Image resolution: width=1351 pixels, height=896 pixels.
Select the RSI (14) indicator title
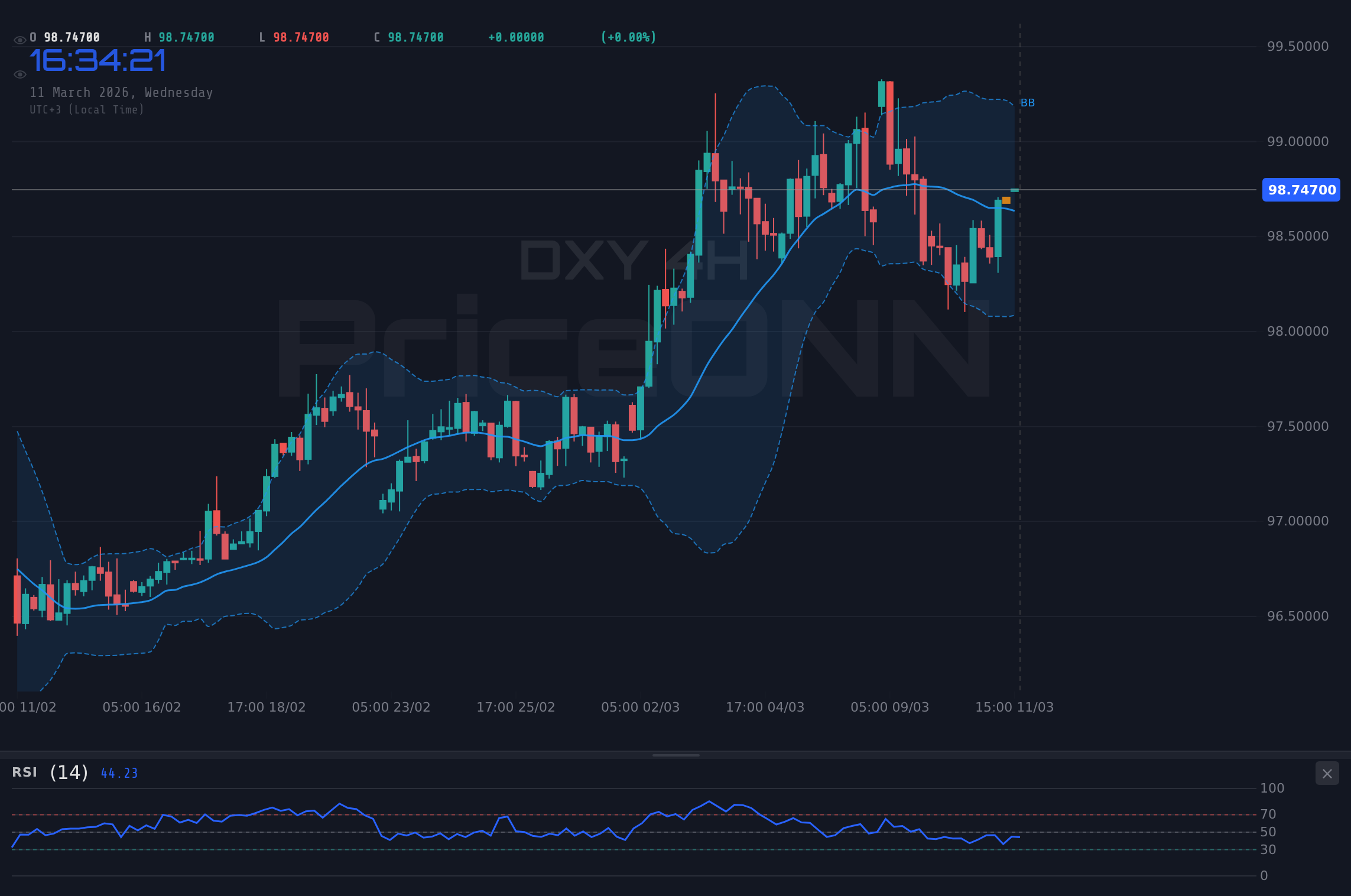click(x=49, y=772)
